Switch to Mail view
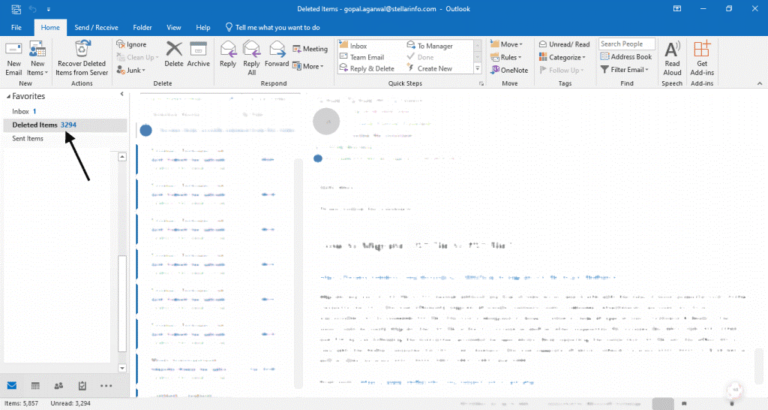768x410 pixels. 12,386
